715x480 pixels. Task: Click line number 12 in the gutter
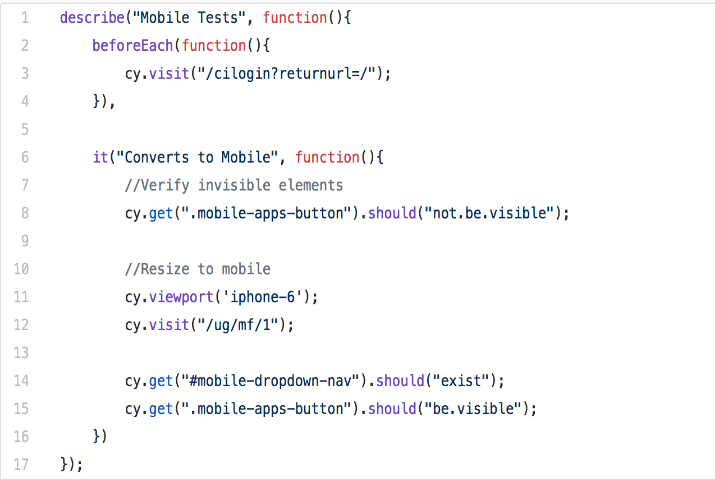23,324
